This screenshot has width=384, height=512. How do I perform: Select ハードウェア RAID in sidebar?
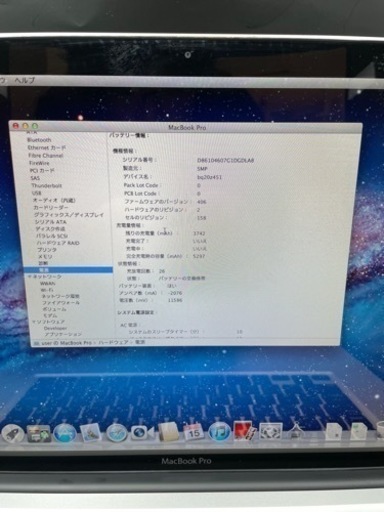pos(58,243)
